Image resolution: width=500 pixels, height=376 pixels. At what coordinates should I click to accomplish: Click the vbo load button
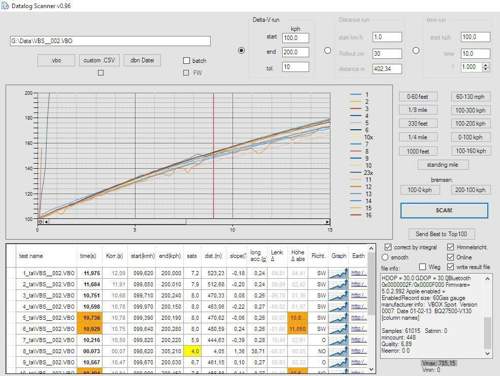(56, 60)
